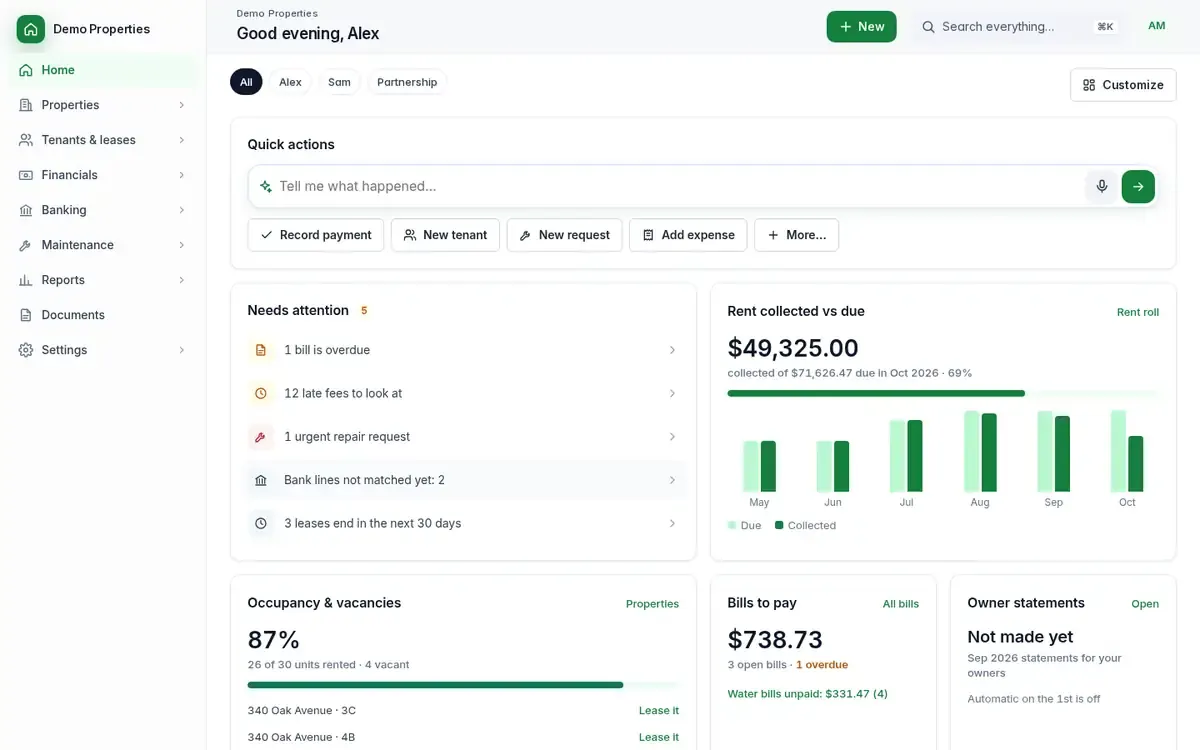
Task: Click the urgent repair wrench icon
Action: 261,437
